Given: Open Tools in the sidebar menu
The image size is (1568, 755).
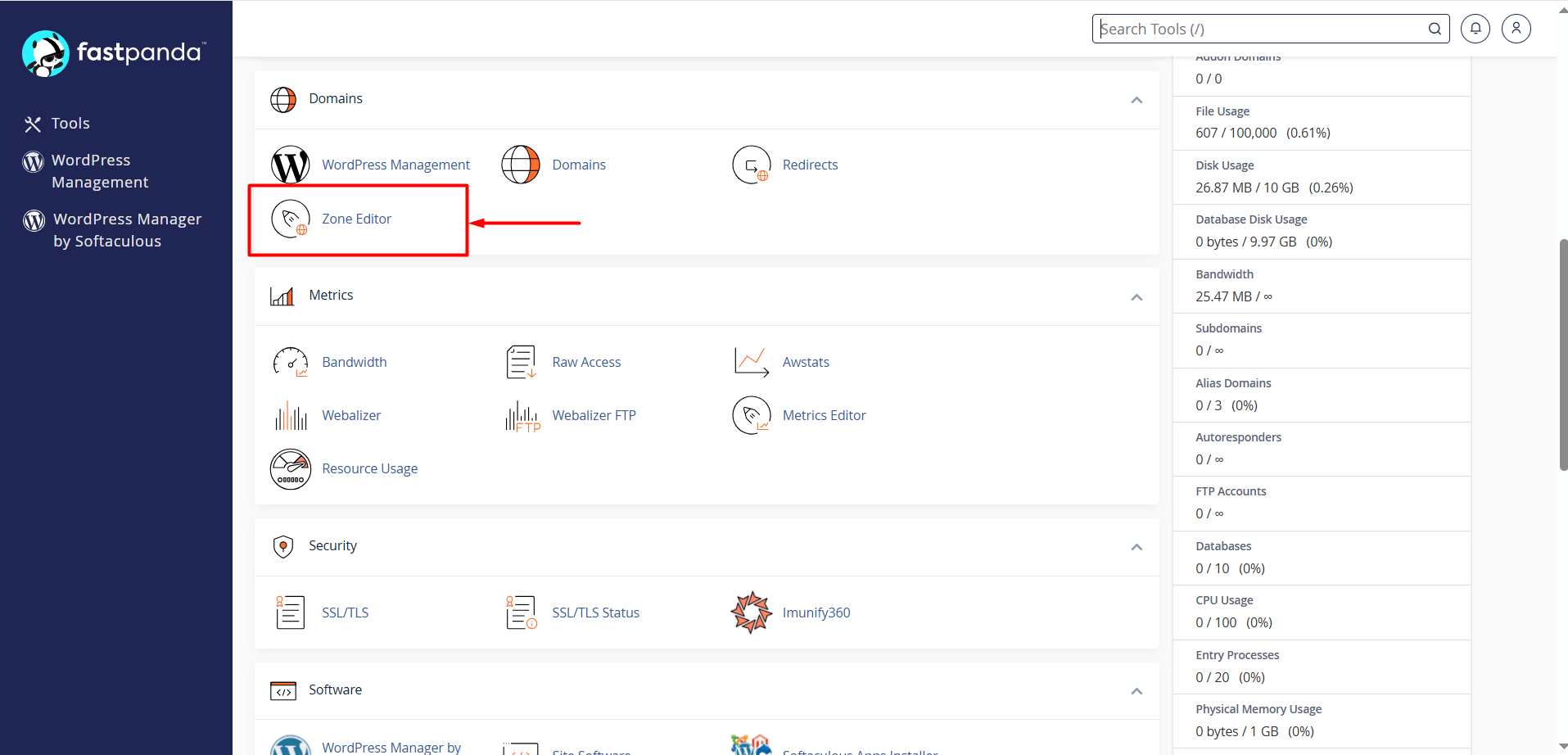Looking at the screenshot, I should [x=70, y=124].
